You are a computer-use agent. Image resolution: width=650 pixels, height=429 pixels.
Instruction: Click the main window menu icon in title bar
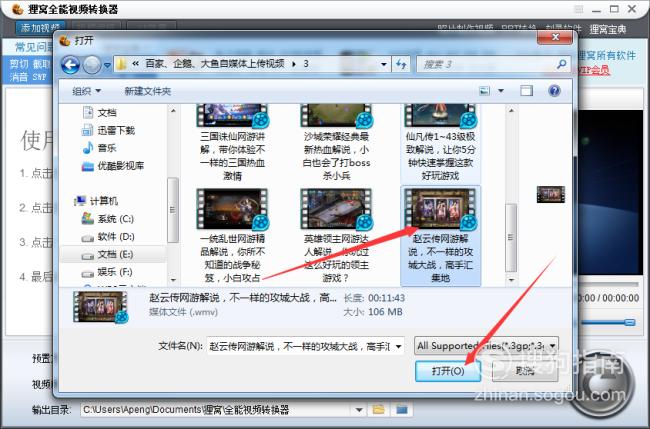coord(579,9)
